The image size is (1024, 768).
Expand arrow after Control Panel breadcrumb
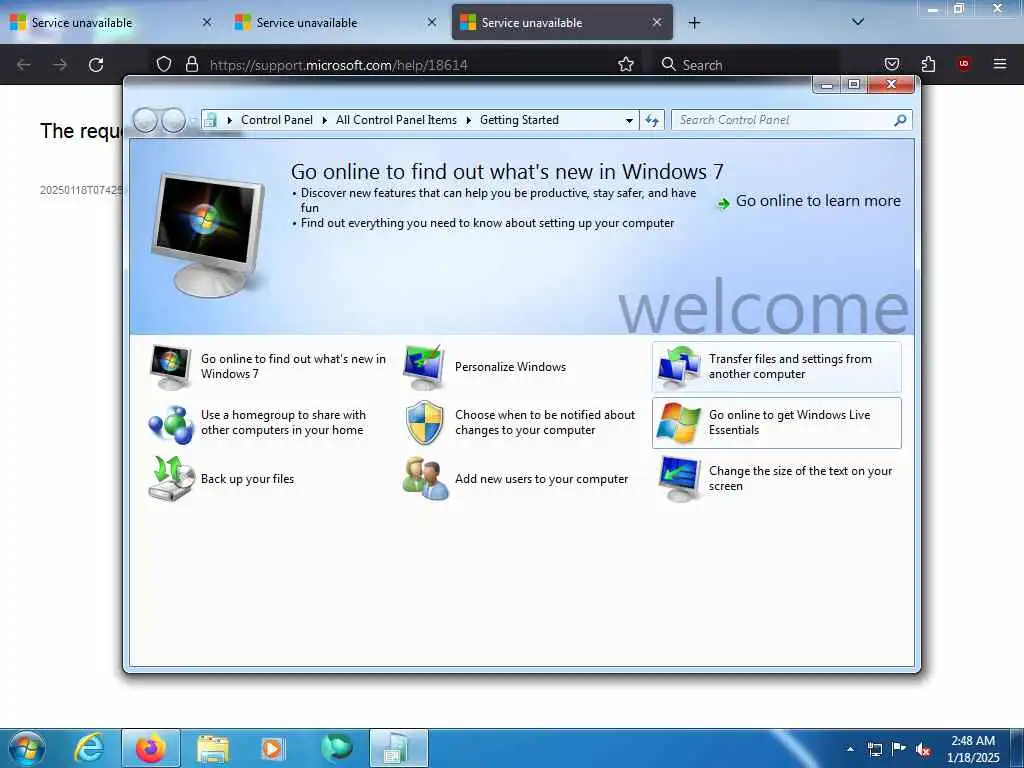coord(325,120)
